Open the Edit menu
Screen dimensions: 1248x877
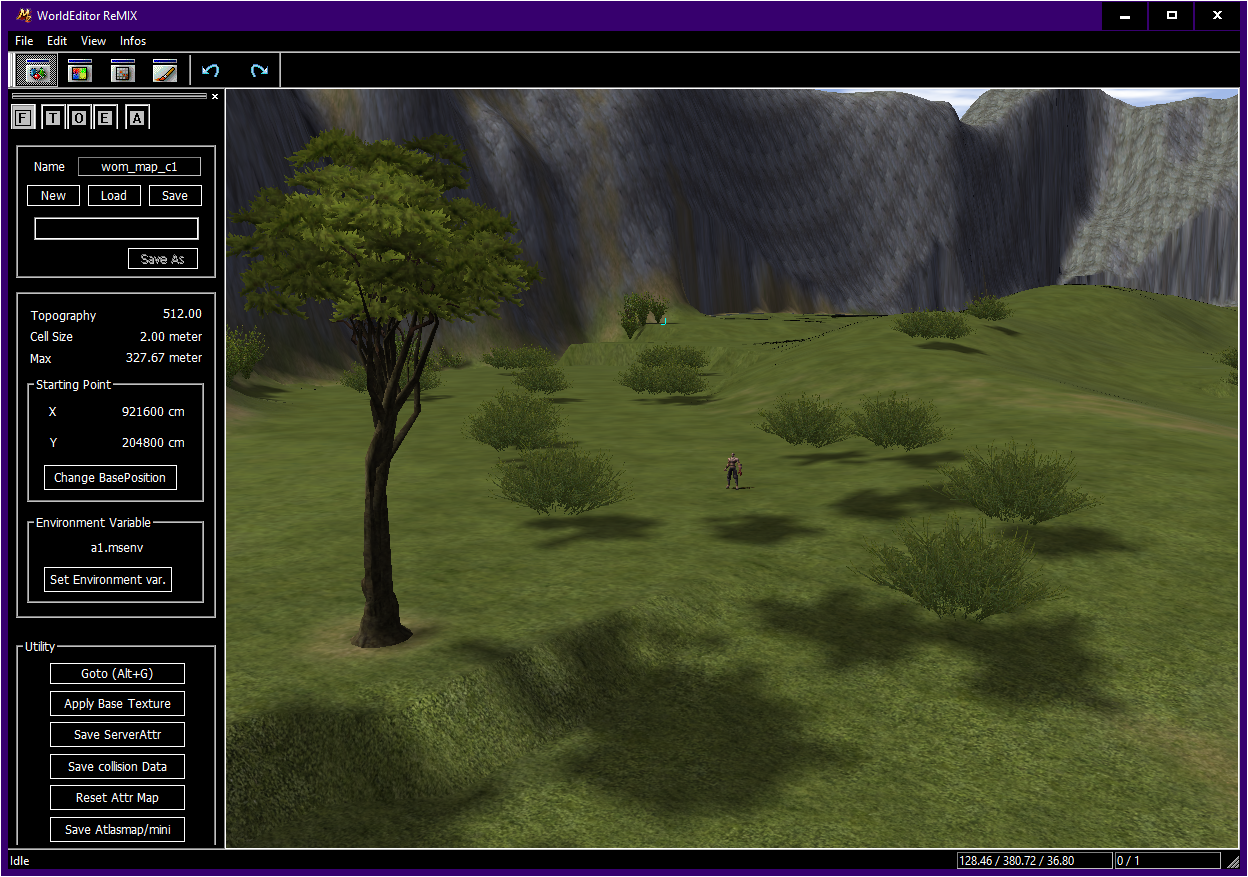(57, 41)
